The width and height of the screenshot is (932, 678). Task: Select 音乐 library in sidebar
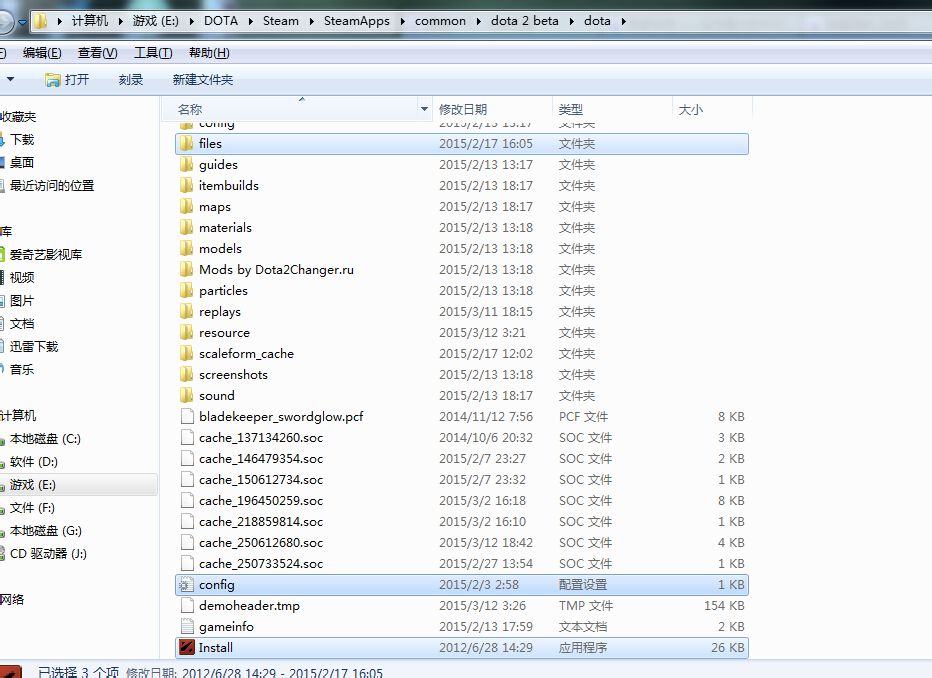click(22, 370)
